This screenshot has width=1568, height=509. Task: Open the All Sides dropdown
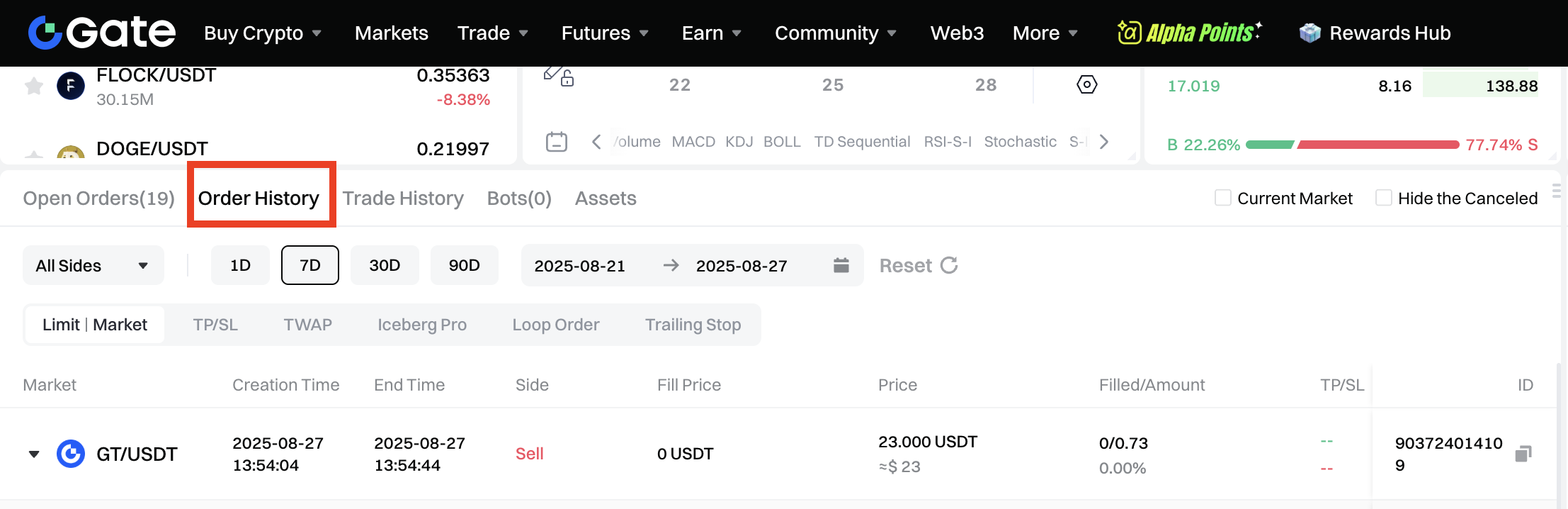coord(93,265)
